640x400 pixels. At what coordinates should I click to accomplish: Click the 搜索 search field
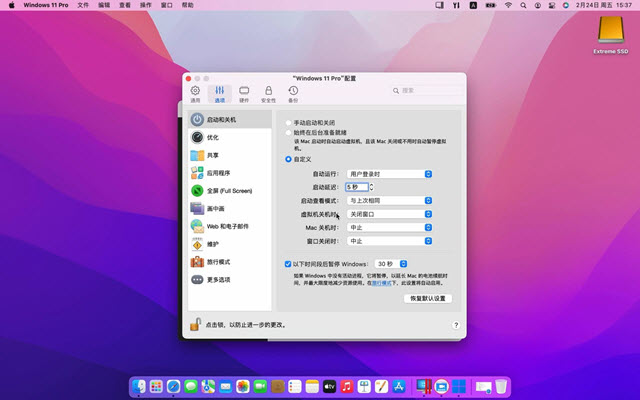pyautogui.click(x=427, y=91)
